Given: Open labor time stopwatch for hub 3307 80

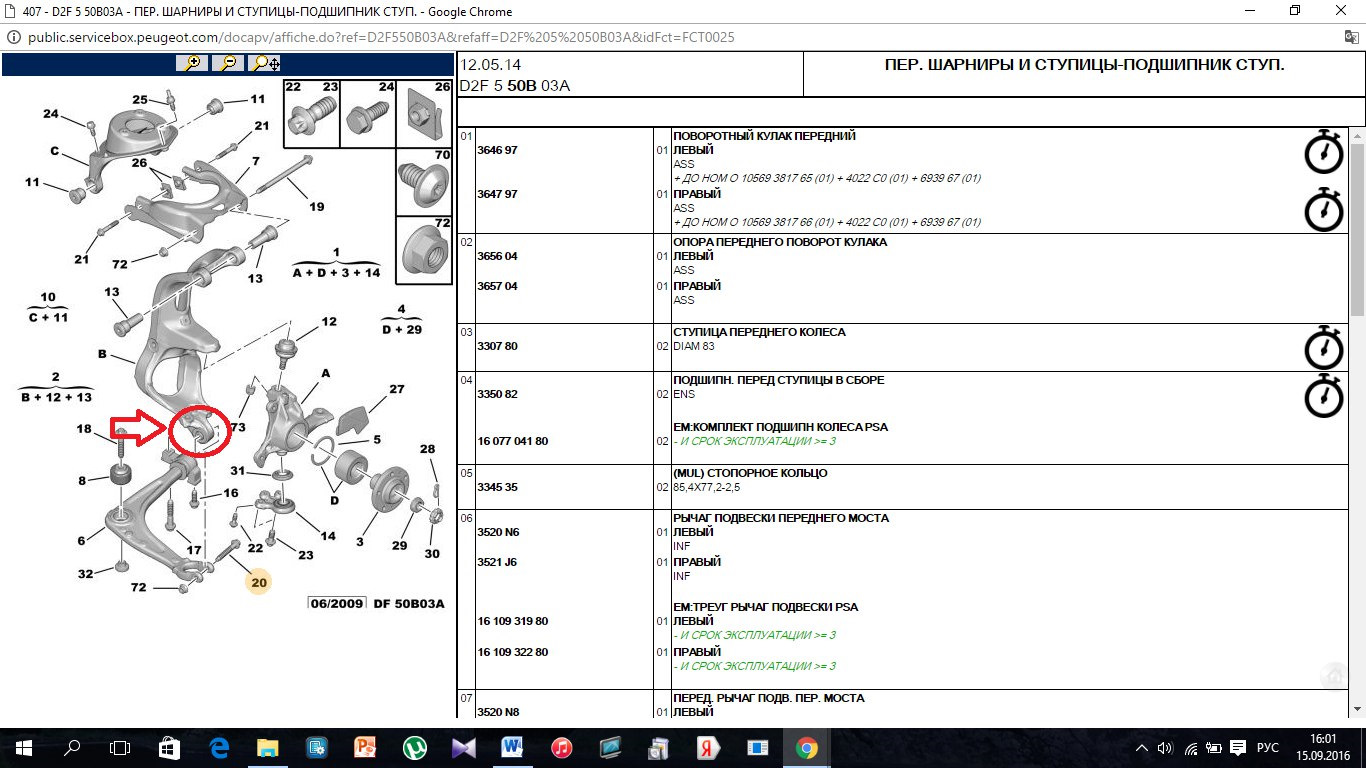Looking at the screenshot, I should pyautogui.click(x=1324, y=346).
